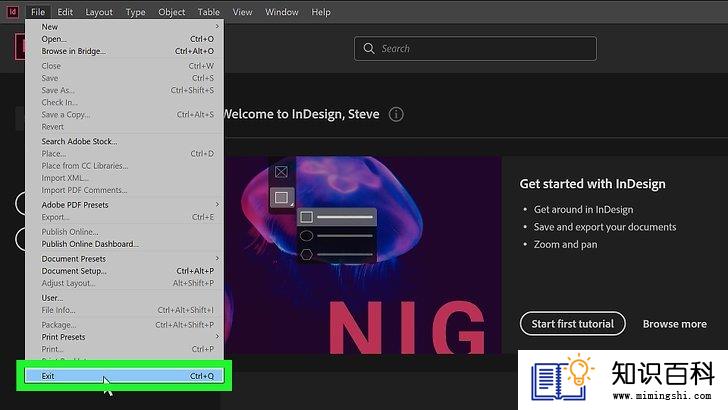The image size is (728, 410).
Task: Expand the New submenu arrow
Action: pos(217,26)
